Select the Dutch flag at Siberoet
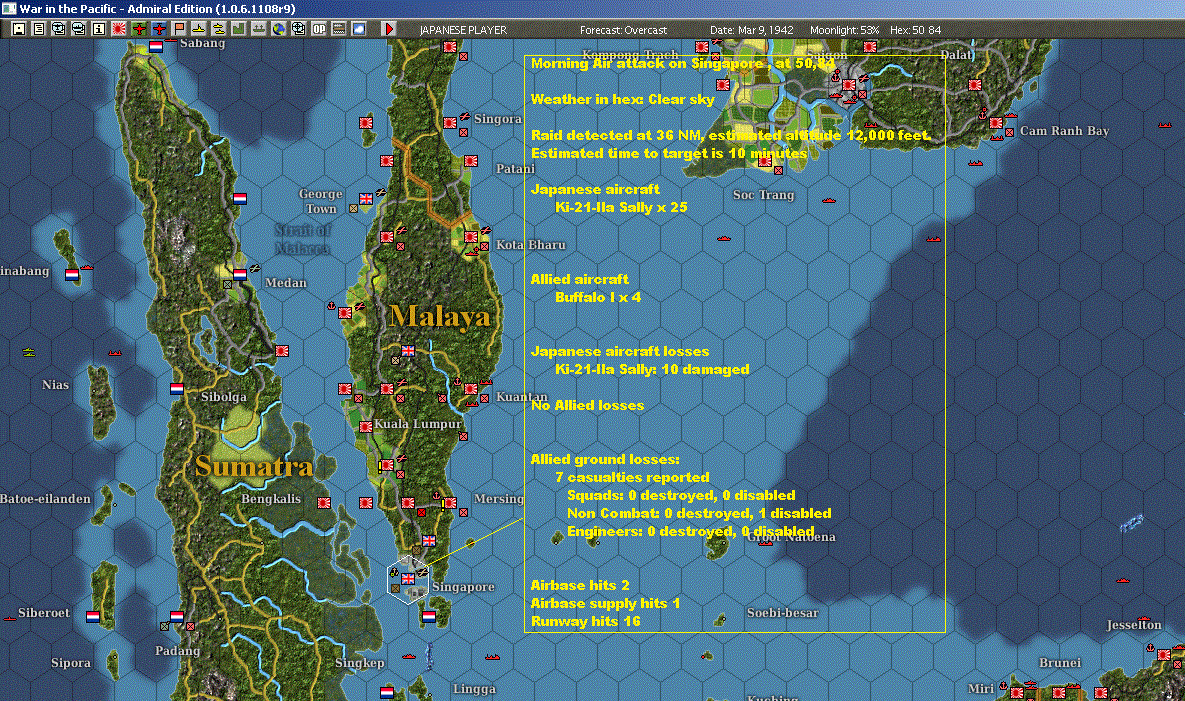 [x=93, y=616]
